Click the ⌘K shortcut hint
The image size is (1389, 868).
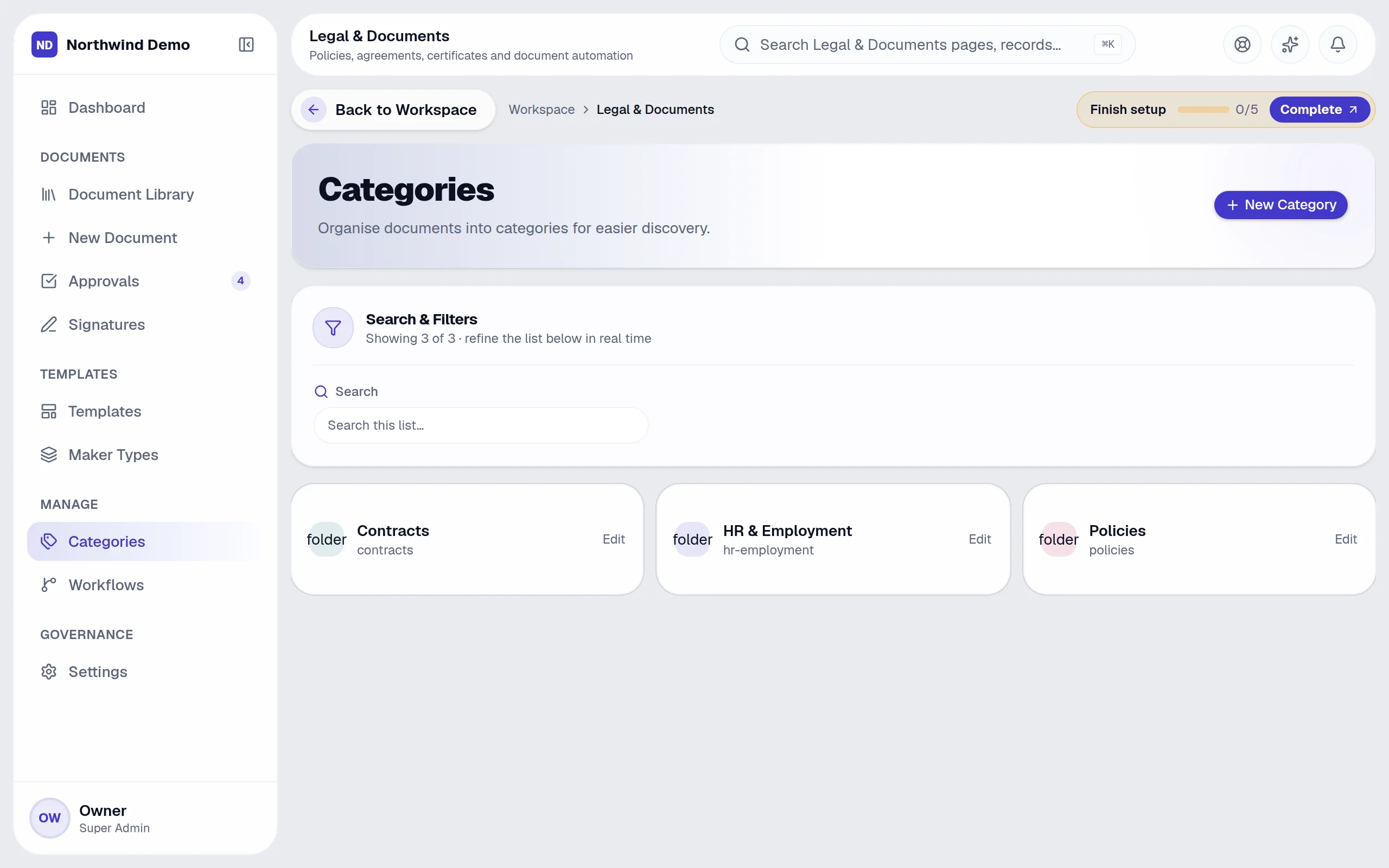pyautogui.click(x=1107, y=44)
